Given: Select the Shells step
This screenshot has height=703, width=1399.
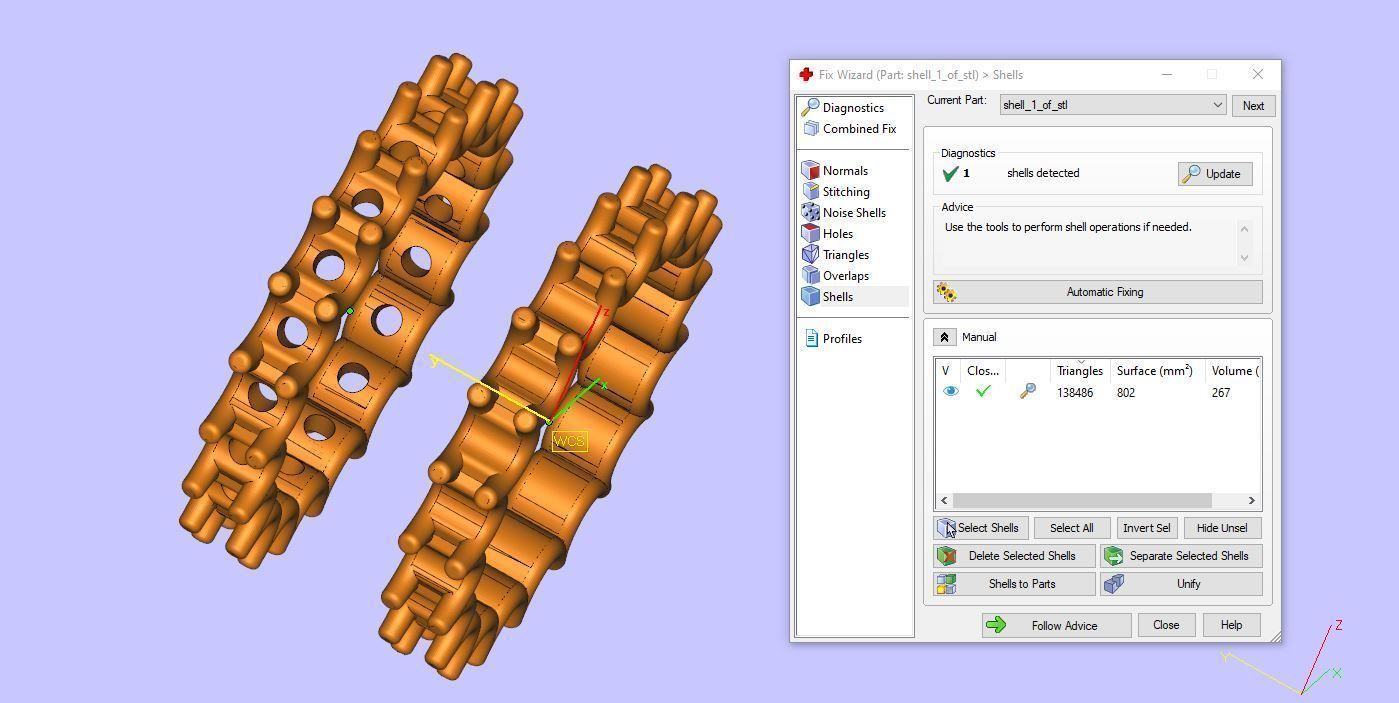Looking at the screenshot, I should [838, 296].
